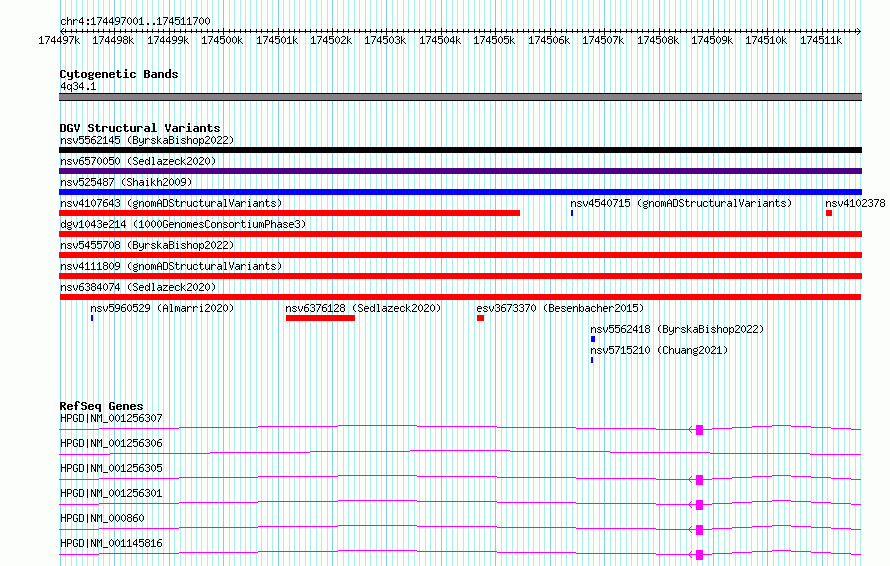The width and height of the screenshot is (890, 566).
Task: Click nsv5715210 (Chuang2021) label
Action: [x=659, y=350]
